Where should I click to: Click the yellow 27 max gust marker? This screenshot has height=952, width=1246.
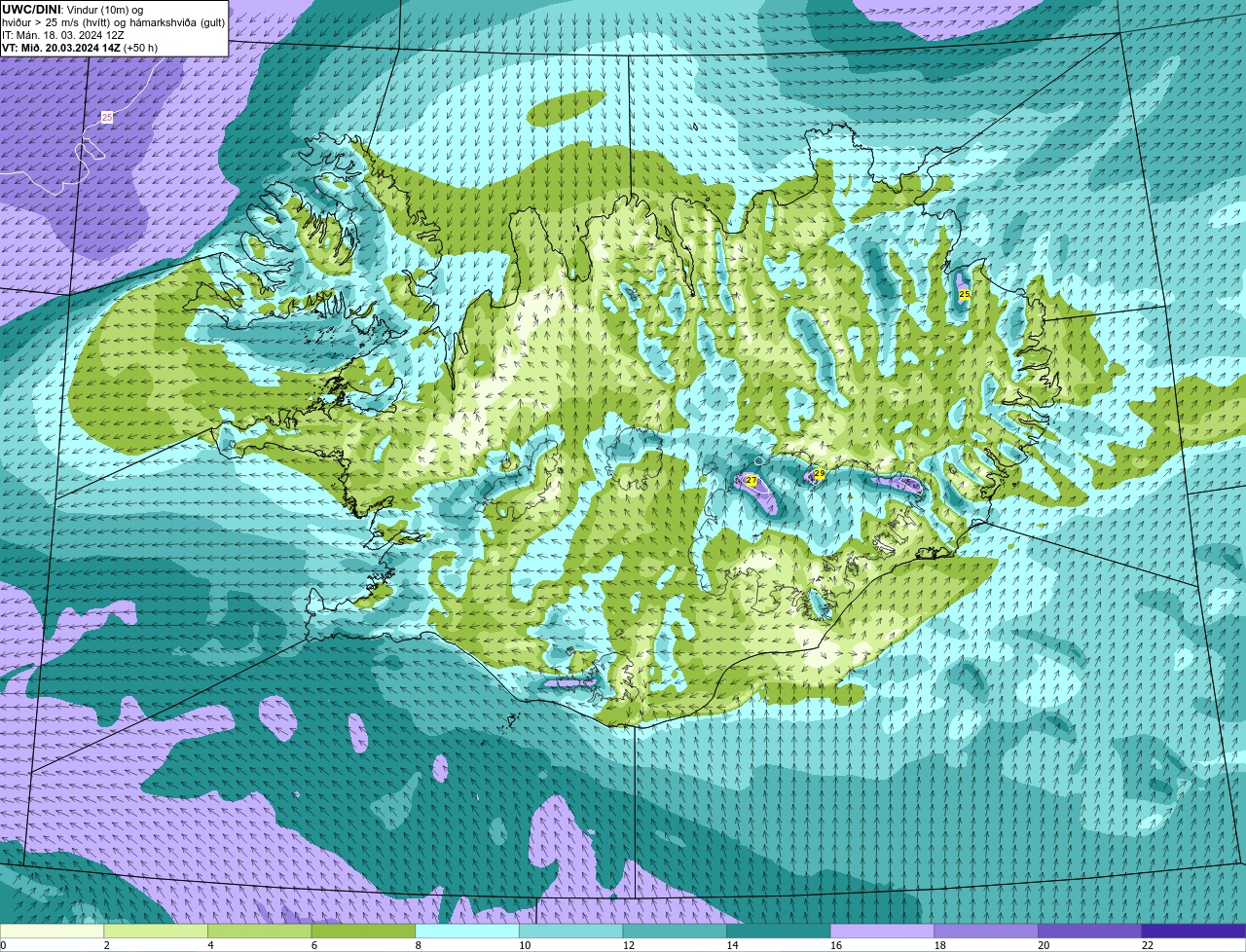click(x=751, y=481)
